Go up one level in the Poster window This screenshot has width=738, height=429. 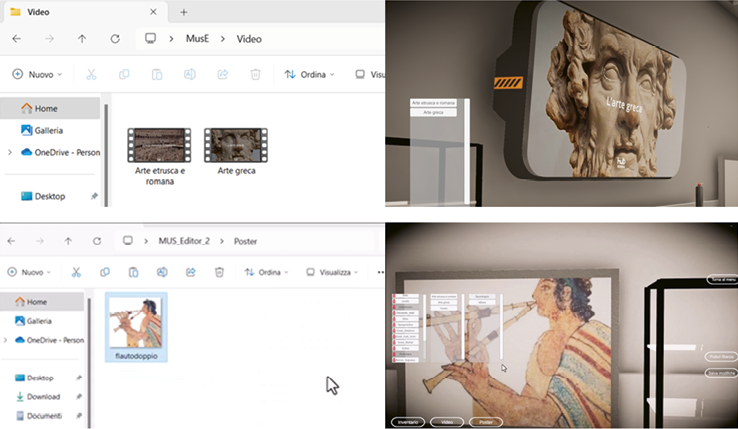pyautogui.click(x=68, y=241)
